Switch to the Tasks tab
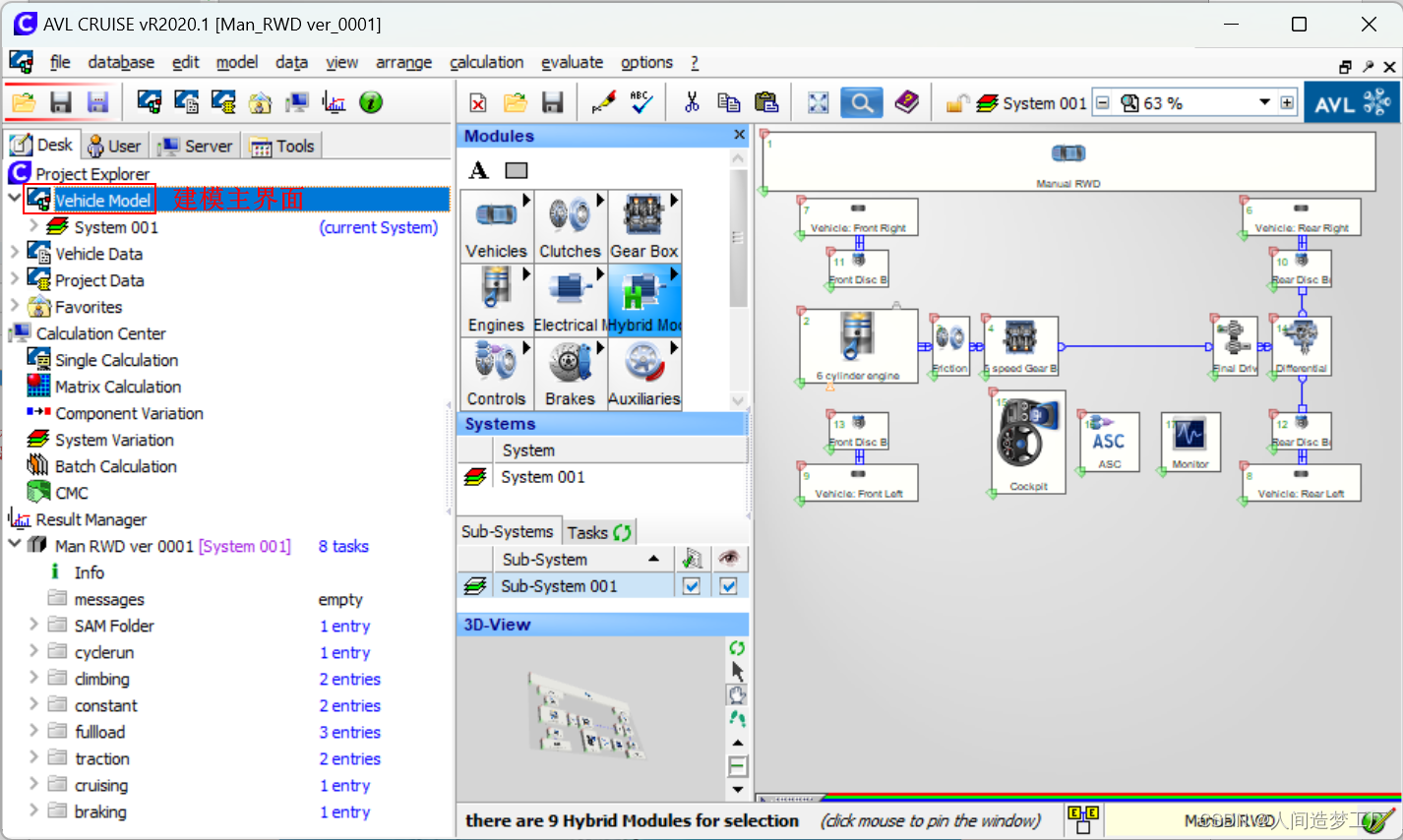Image resolution: width=1403 pixels, height=840 pixels. [x=599, y=532]
